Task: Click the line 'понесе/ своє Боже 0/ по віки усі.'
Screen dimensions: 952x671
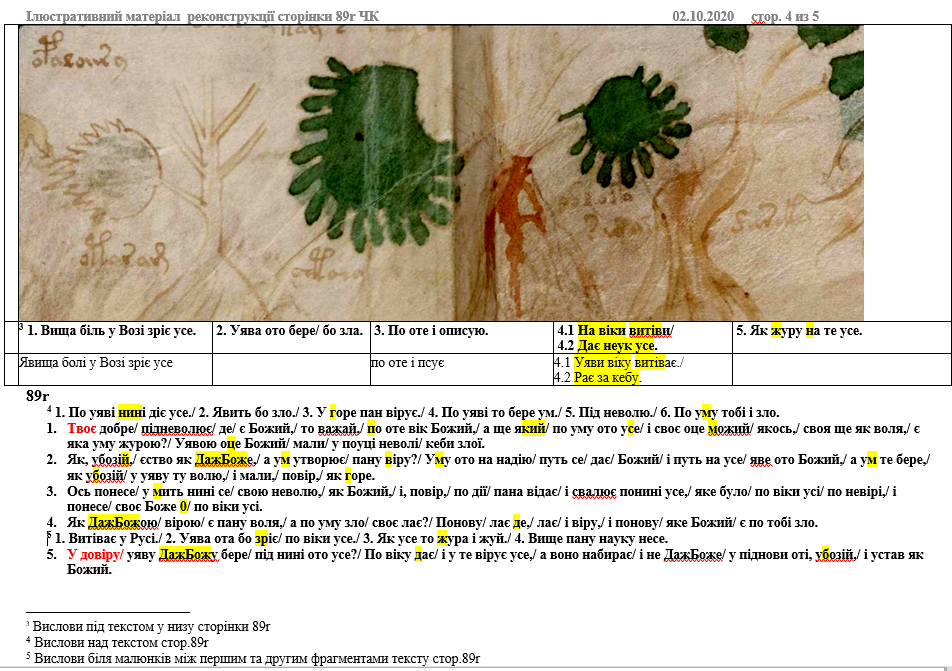Action: coord(165,506)
